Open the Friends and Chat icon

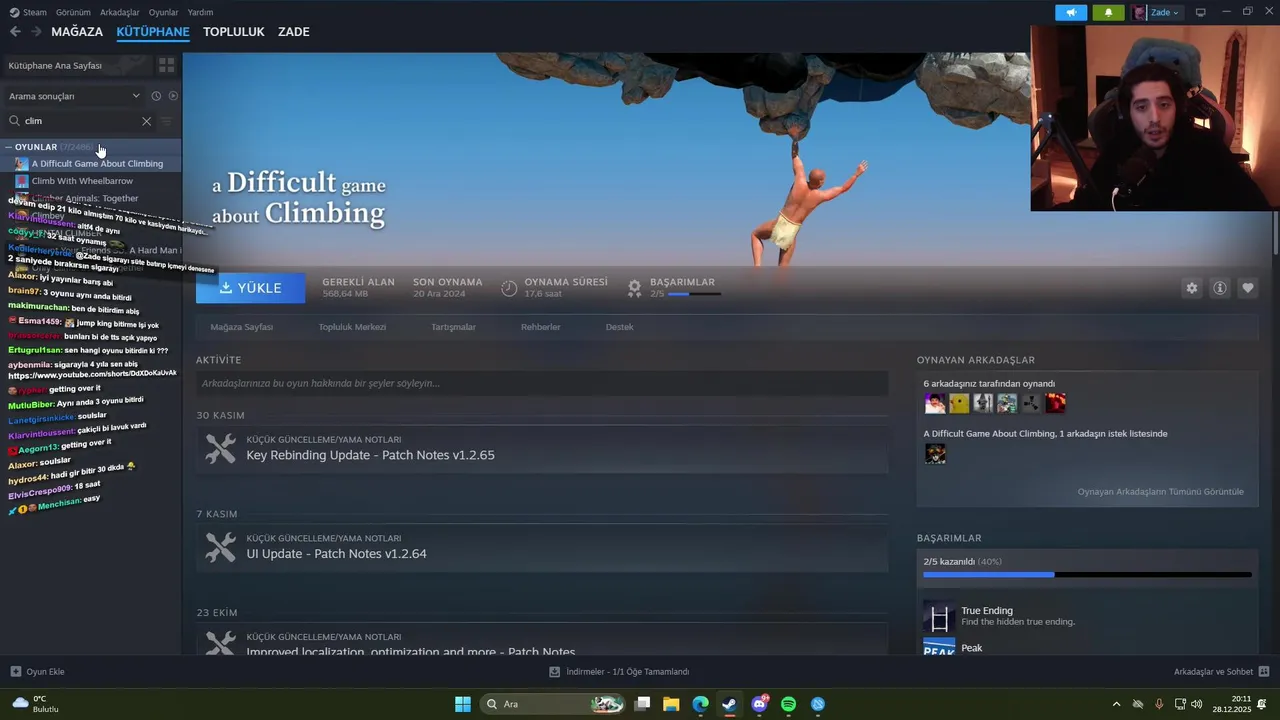click(1263, 672)
